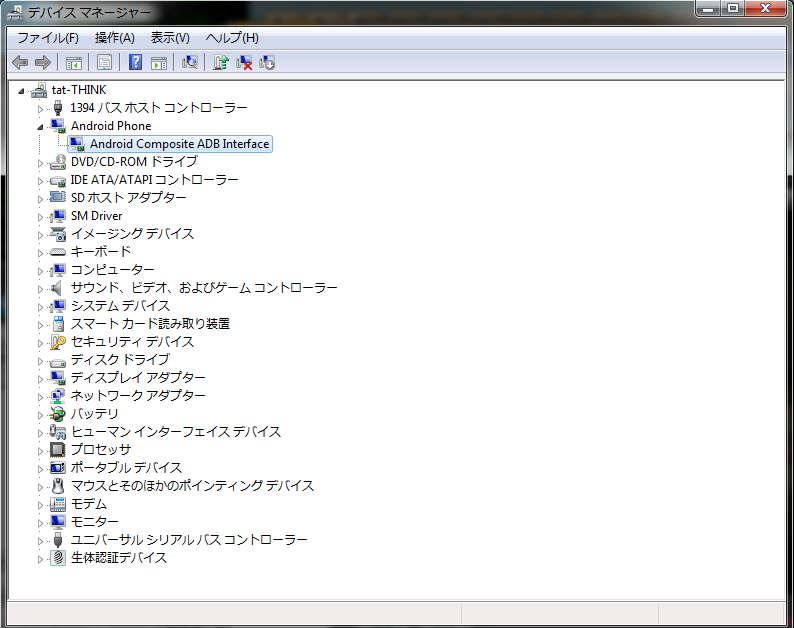This screenshot has height=628, width=794.
Task: Open the 操作(A) menu
Action: tap(115, 38)
